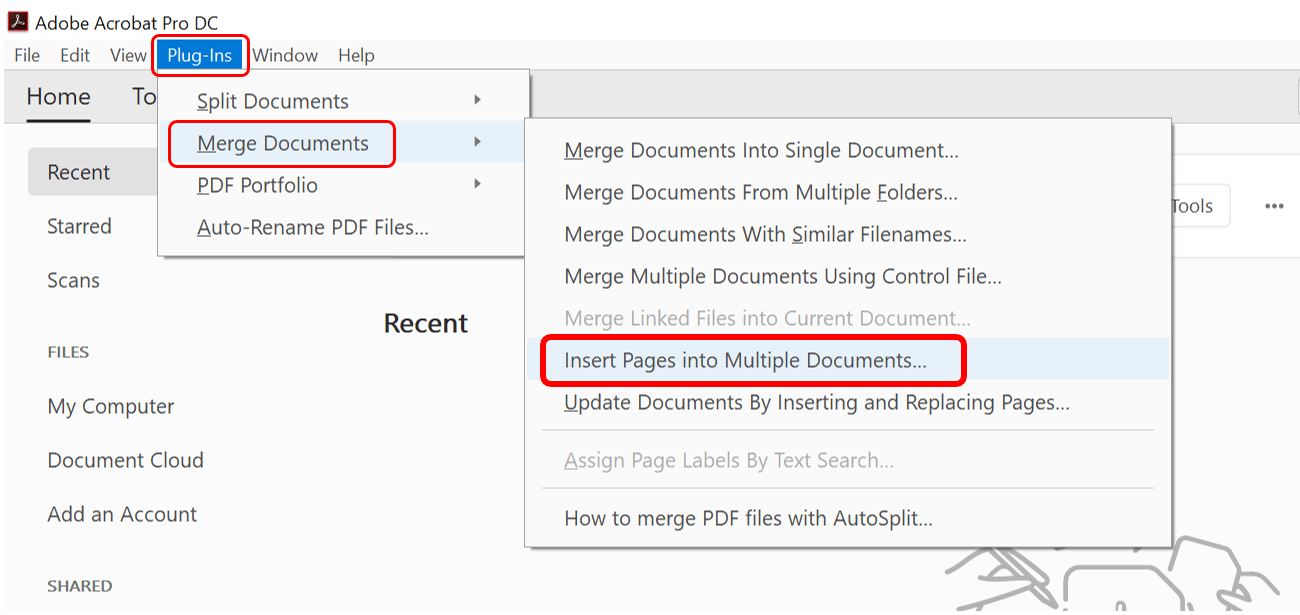Screen dimensions: 1300x615
Task: Open the Document Cloud sidebar entry
Action: pos(125,460)
